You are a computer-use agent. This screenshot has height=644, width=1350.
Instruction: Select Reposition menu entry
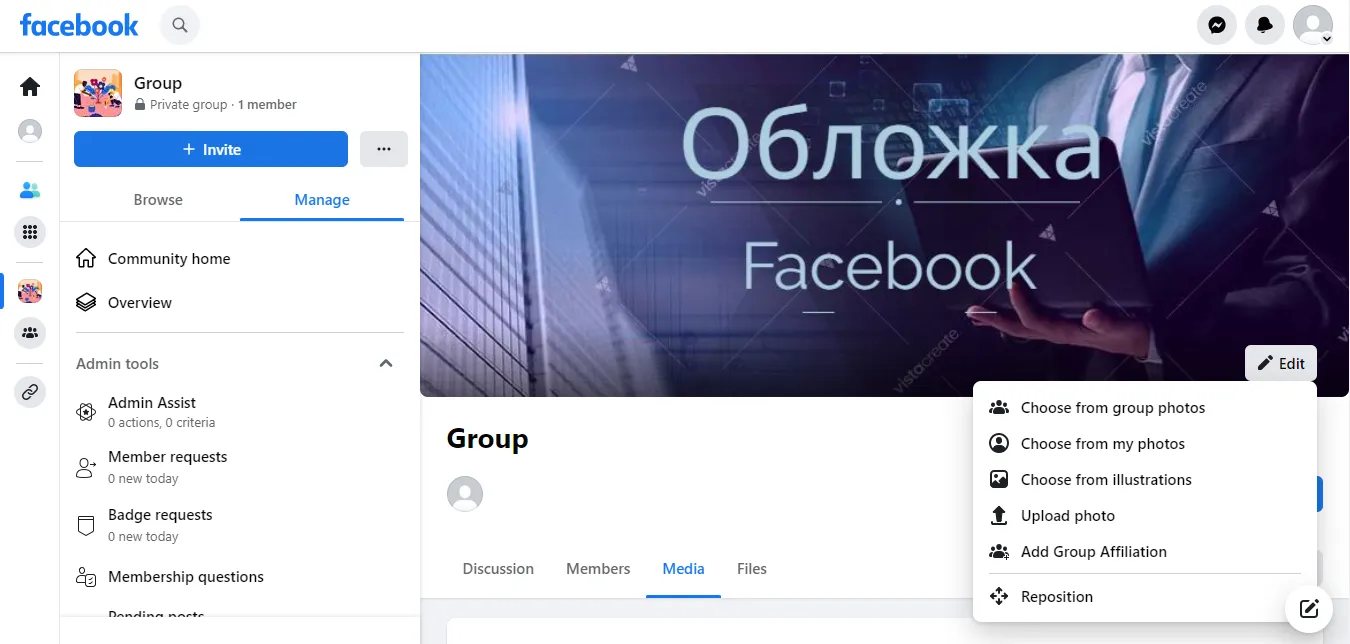pos(1145,597)
